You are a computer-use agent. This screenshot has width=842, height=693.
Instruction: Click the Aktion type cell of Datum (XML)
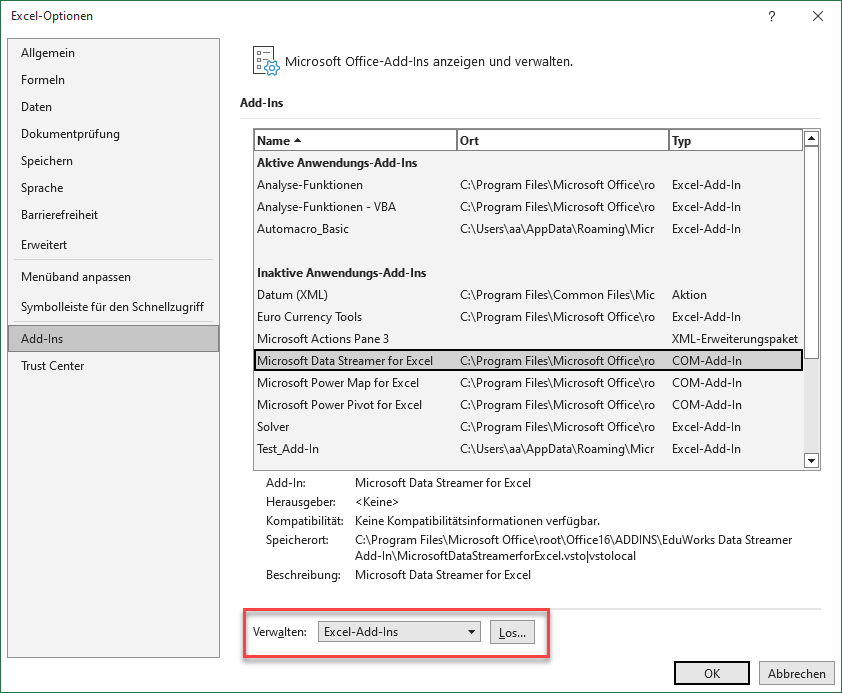[x=689, y=295]
